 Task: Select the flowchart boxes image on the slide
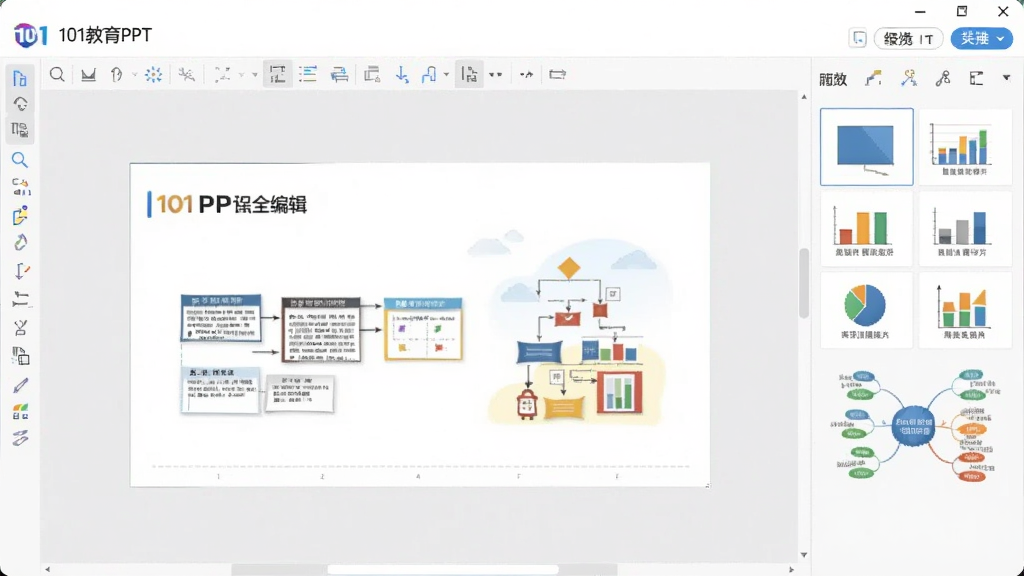pyautogui.click(x=321, y=354)
